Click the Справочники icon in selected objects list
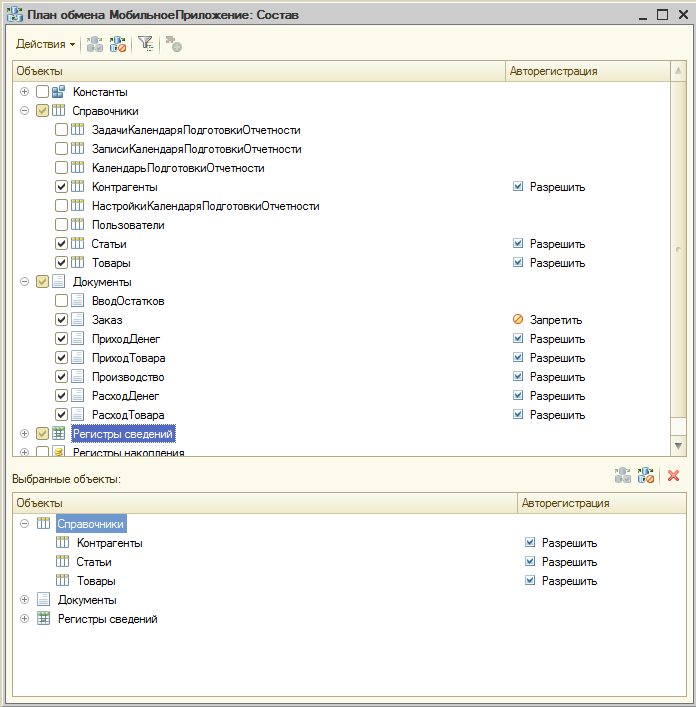Image resolution: width=696 pixels, height=707 pixels. (x=43, y=523)
